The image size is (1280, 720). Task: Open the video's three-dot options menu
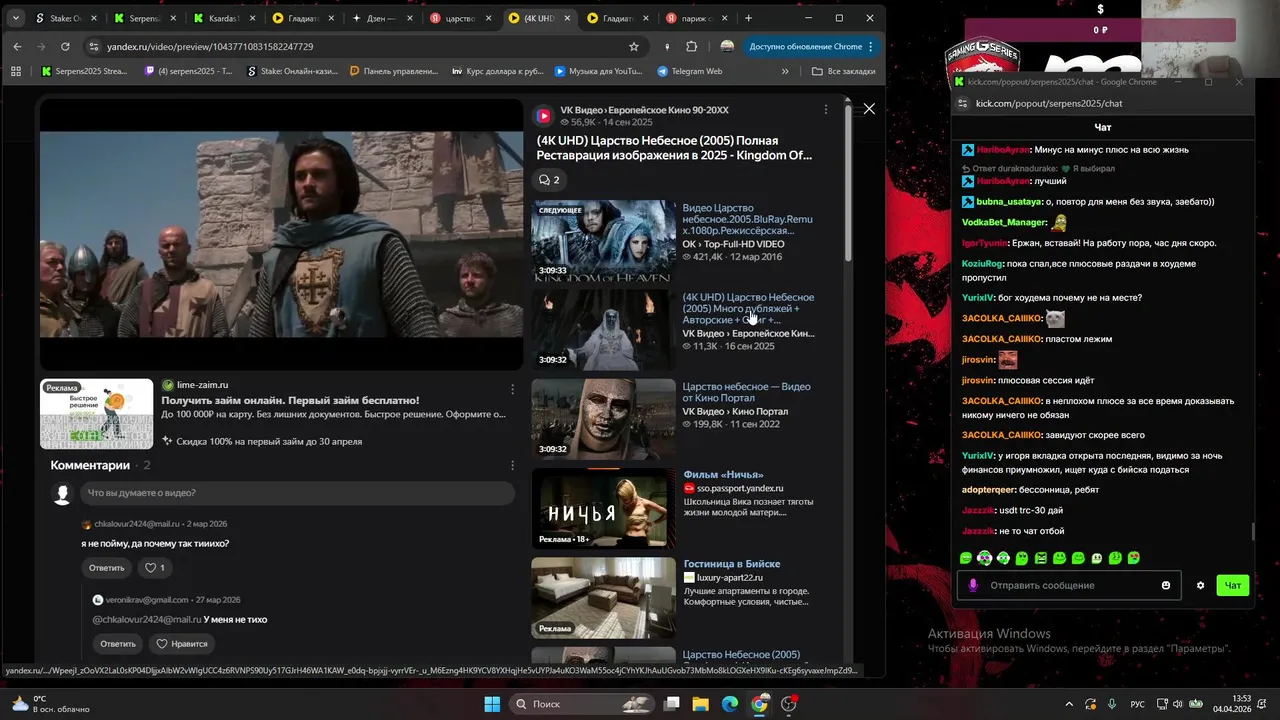(825, 110)
